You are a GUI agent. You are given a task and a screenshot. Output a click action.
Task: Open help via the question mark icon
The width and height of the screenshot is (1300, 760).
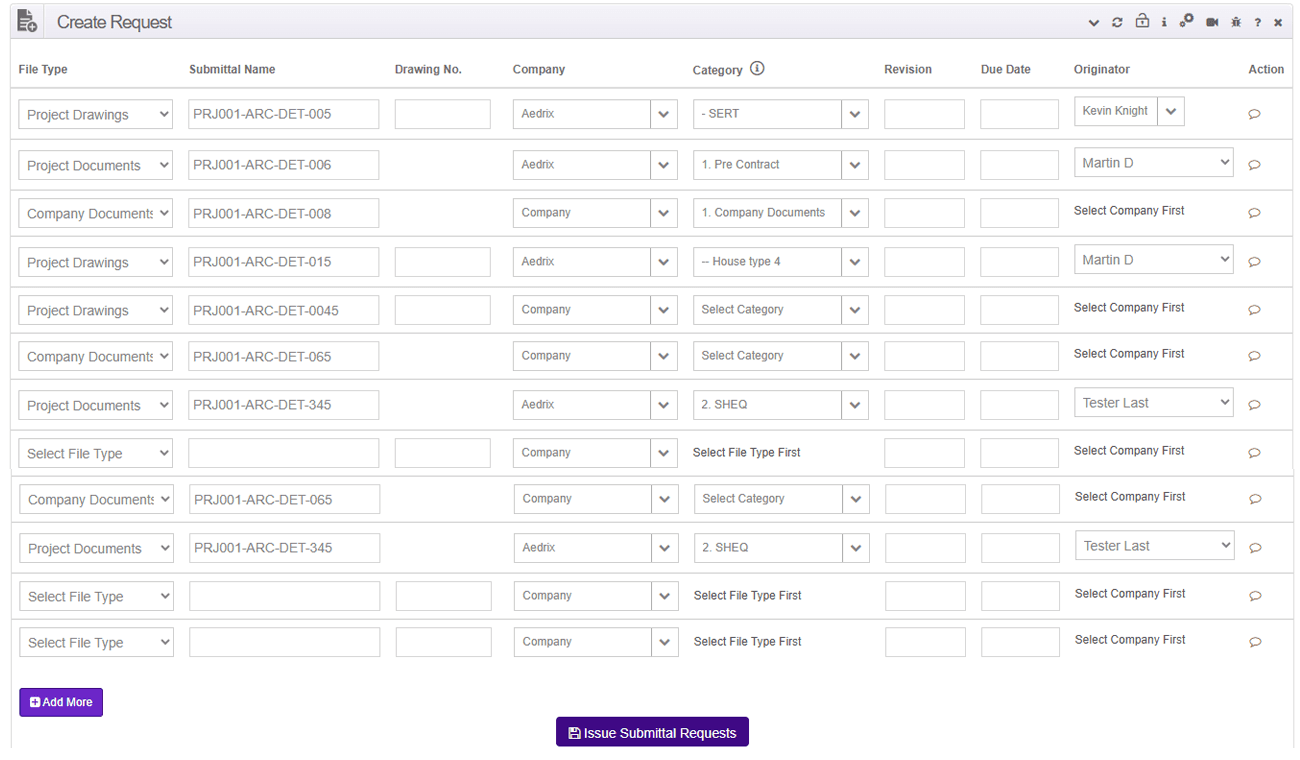[1258, 22]
